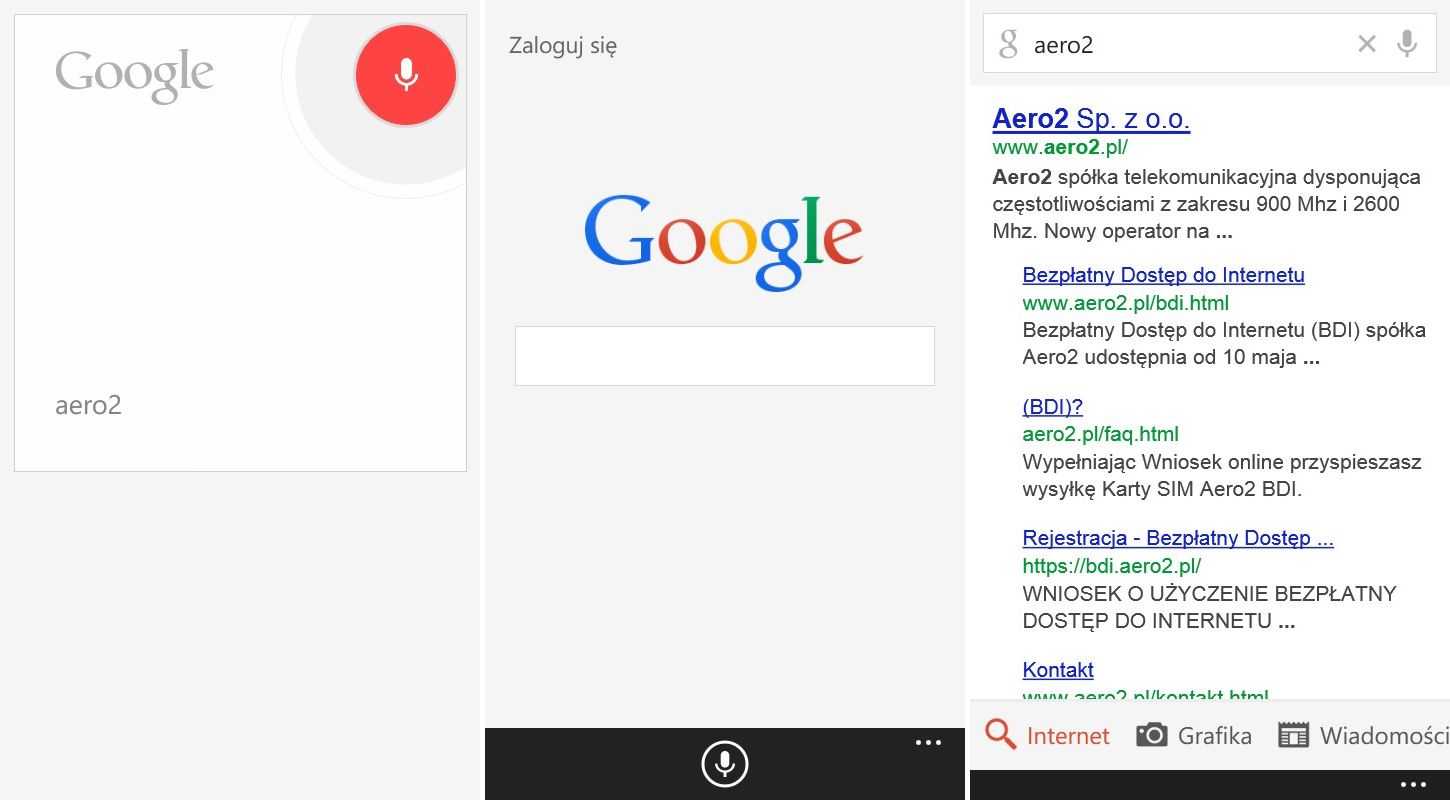Clear the aero2 search text with X
The image size is (1450, 800).
1367,43
